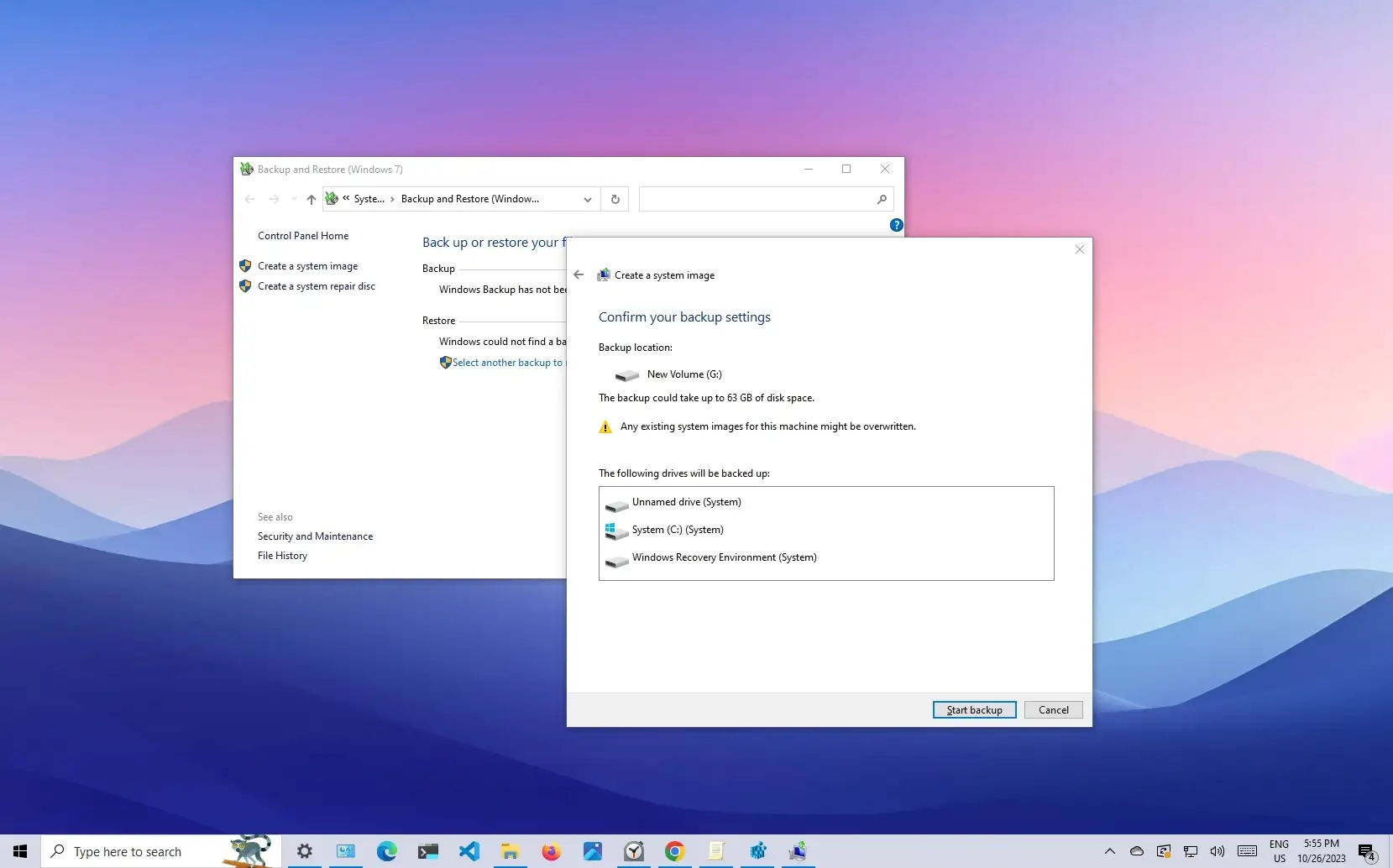Viewport: 1393px width, 868px height.
Task: Expand the address bar history dropdown
Action: coord(588,199)
